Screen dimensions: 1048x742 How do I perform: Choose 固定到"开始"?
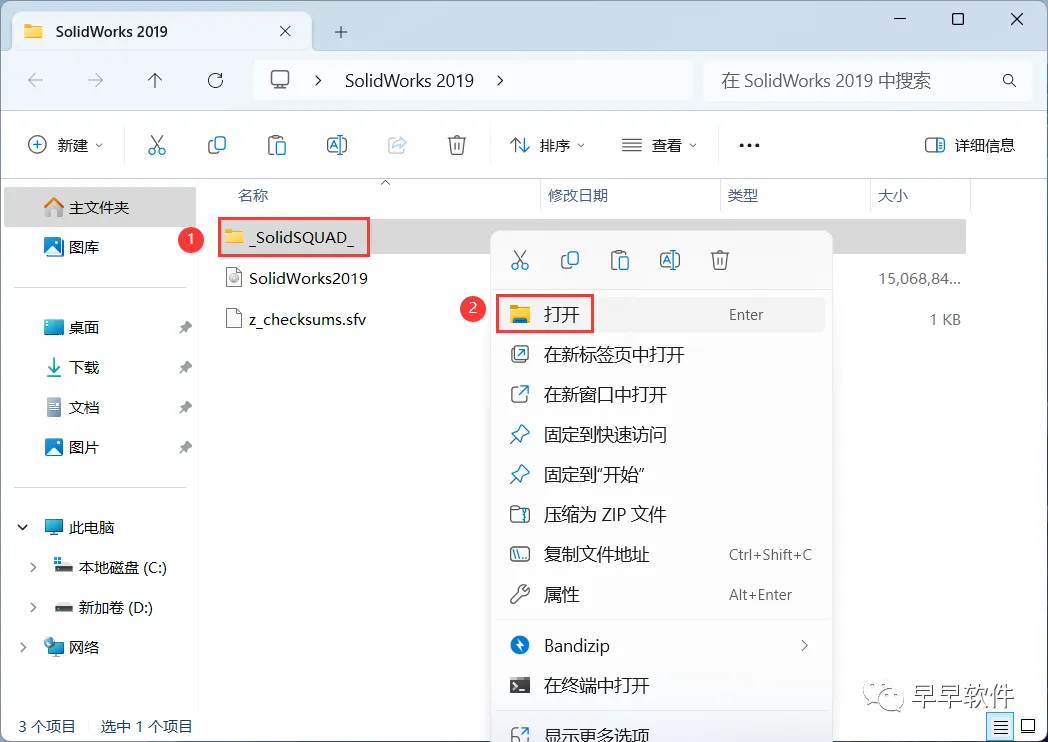pos(661,475)
